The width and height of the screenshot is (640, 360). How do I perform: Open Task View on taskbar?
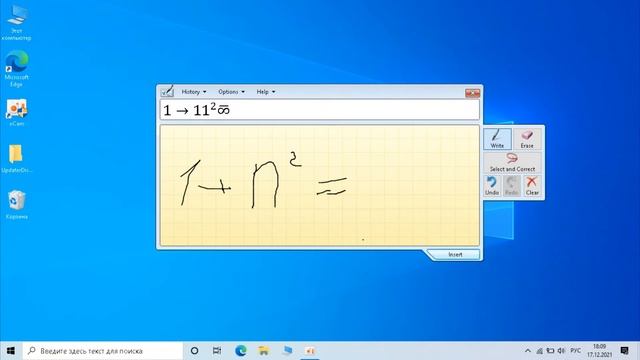(217, 351)
